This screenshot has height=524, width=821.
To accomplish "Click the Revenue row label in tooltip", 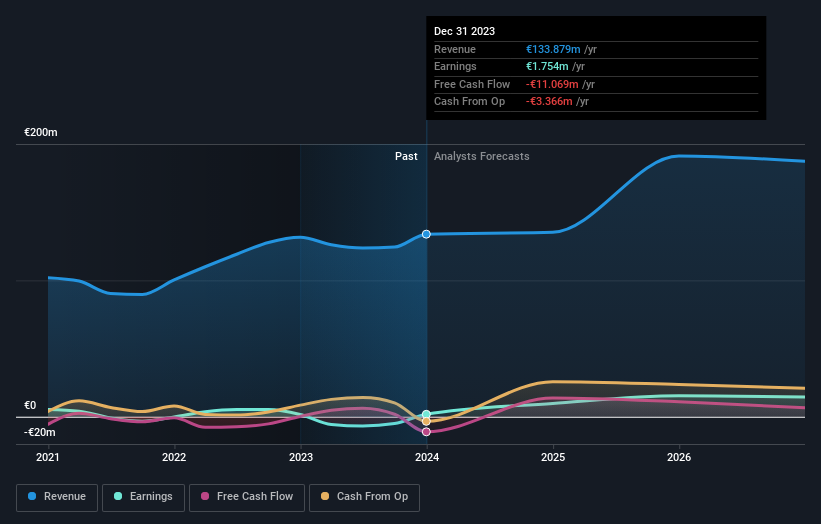I will [455, 49].
